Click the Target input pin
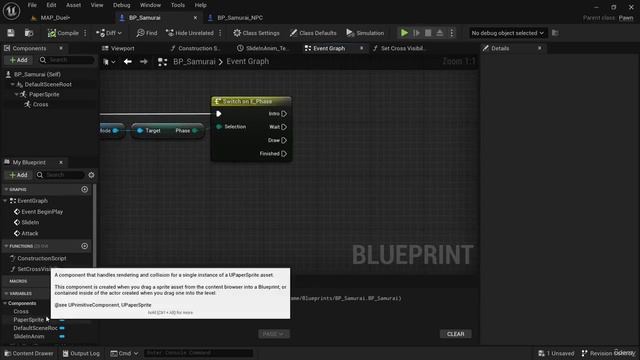Viewport: 640px width, 360px height. pyautogui.click(x=140, y=131)
